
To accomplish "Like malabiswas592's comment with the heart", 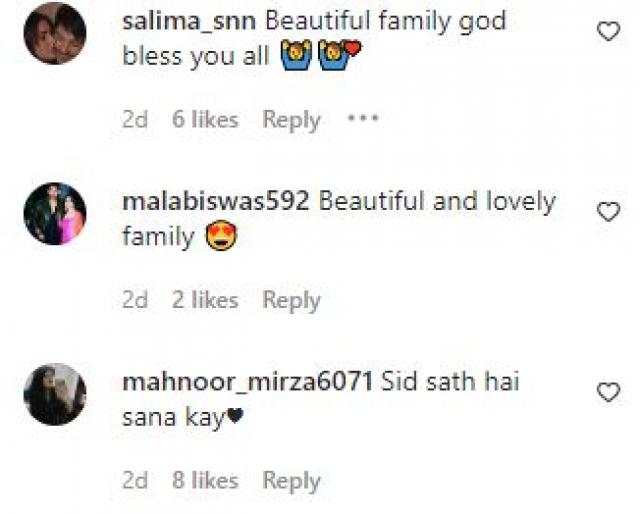I will [608, 212].
